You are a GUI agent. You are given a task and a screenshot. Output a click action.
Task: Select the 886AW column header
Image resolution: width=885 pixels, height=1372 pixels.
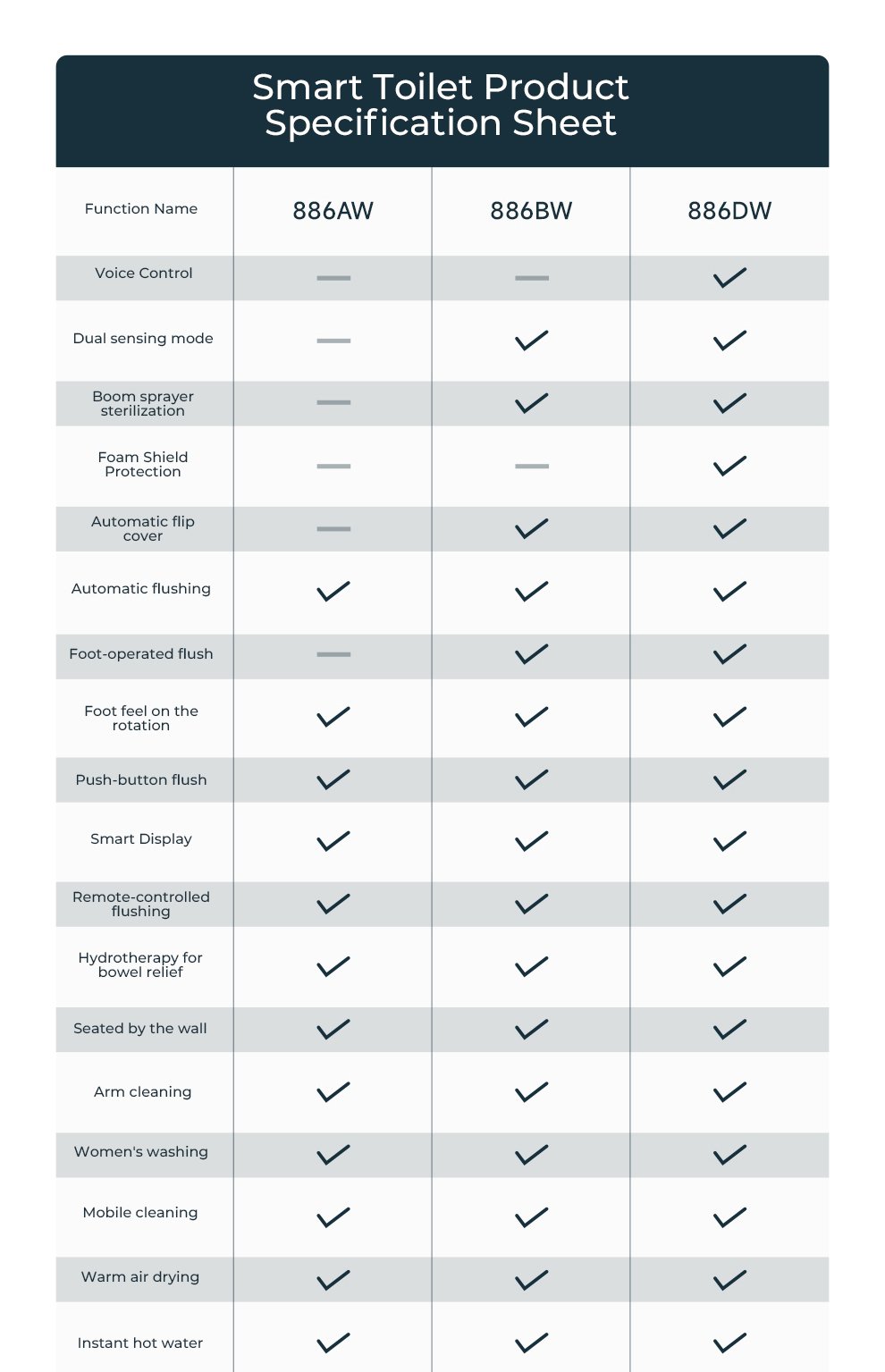pos(333,211)
